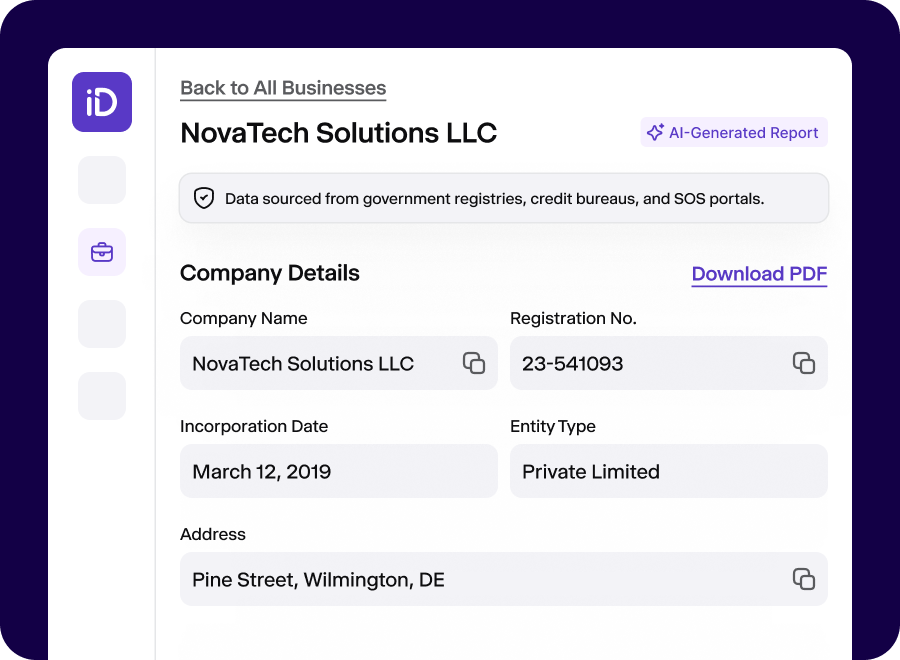This screenshot has width=900, height=660.
Task: Click the purple iD logo in the sidebar
Action: (x=101, y=102)
